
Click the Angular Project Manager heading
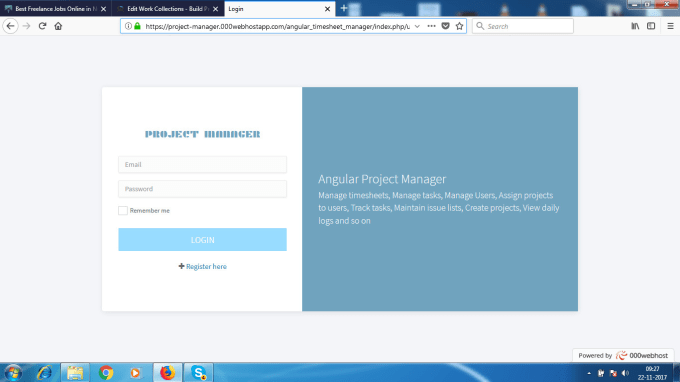pos(382,179)
